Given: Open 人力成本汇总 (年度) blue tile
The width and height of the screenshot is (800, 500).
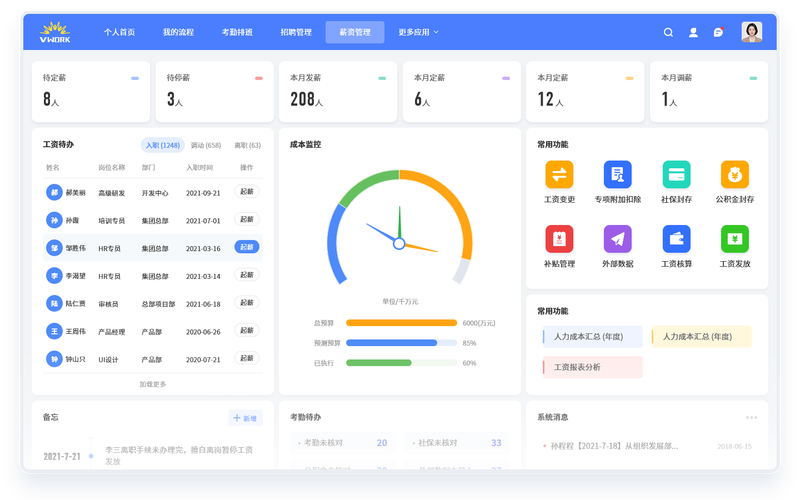Looking at the screenshot, I should [x=592, y=337].
